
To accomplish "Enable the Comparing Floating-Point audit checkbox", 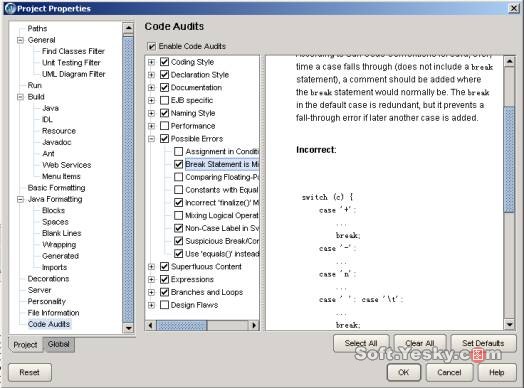I will point(179,177).
